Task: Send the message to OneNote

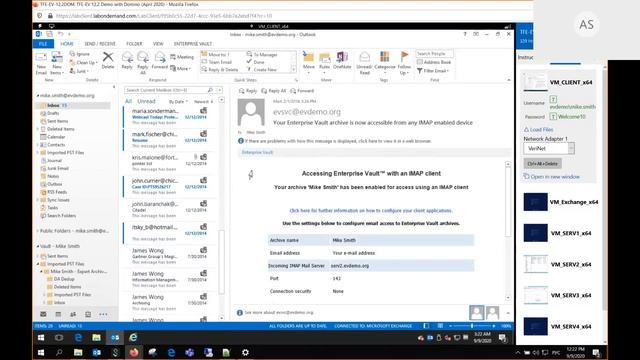Action: coord(342,60)
